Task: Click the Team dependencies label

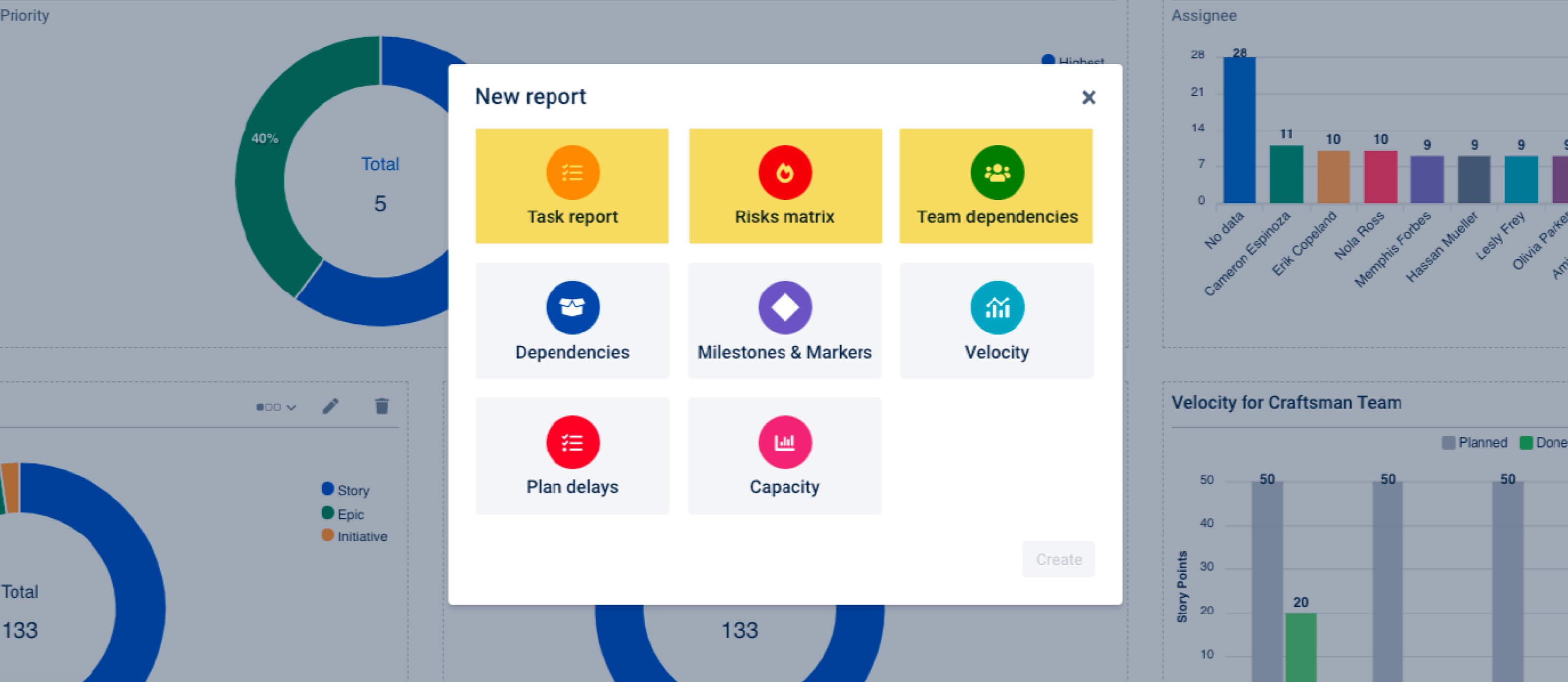Action: click(x=997, y=217)
